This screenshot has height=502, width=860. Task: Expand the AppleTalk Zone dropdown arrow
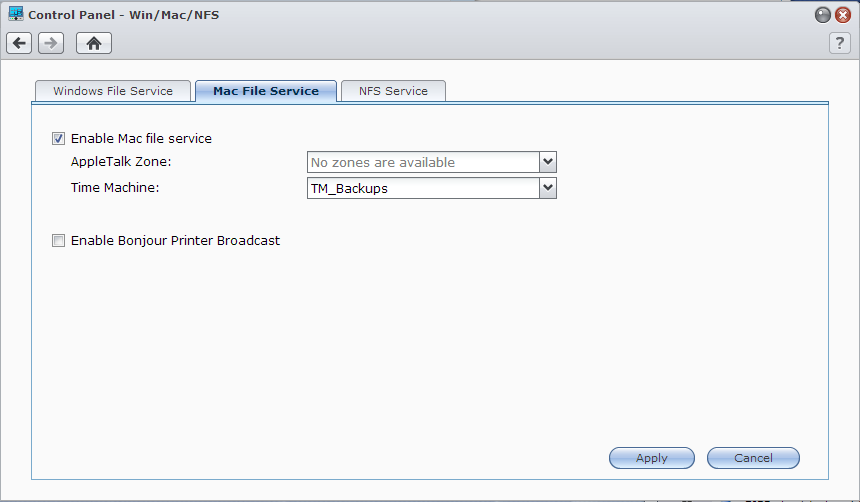tap(547, 162)
